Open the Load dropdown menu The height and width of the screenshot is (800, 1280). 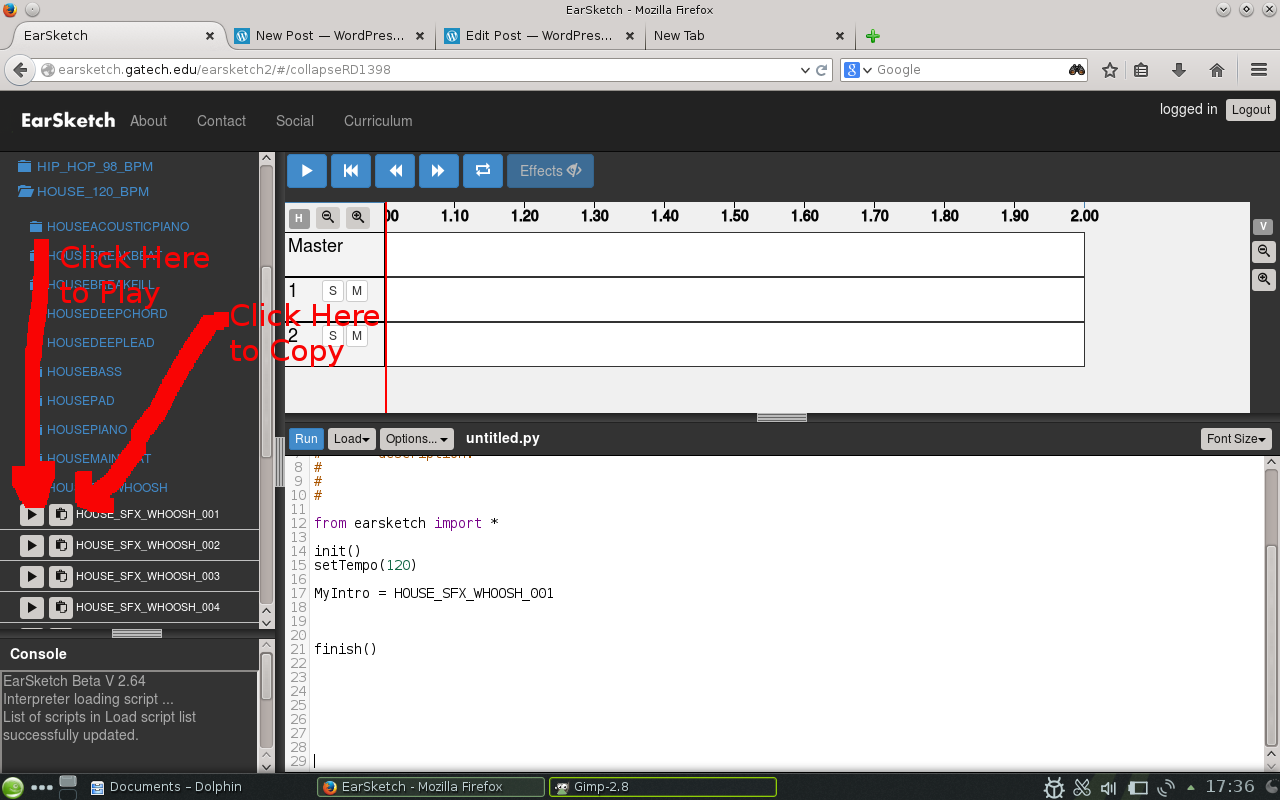352,439
